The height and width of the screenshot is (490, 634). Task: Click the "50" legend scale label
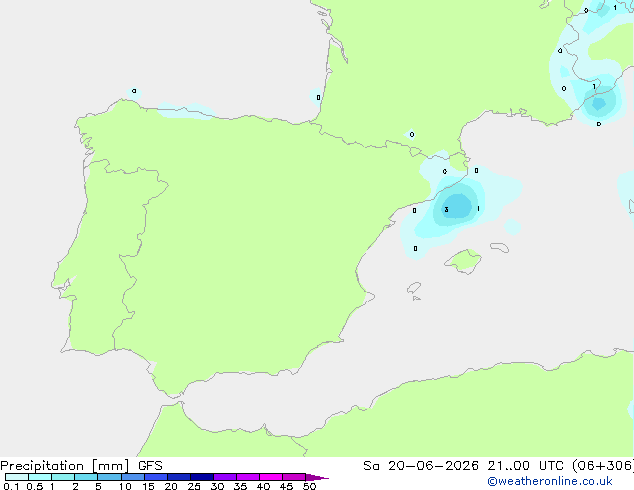click(x=309, y=486)
